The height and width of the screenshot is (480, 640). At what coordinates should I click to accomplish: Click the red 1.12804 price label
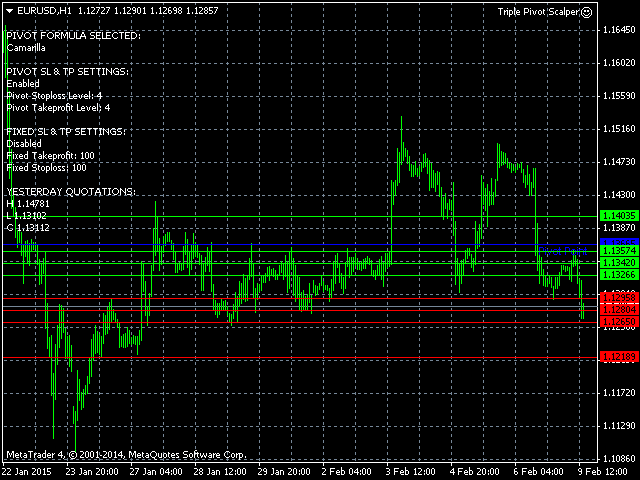pyautogui.click(x=619, y=310)
